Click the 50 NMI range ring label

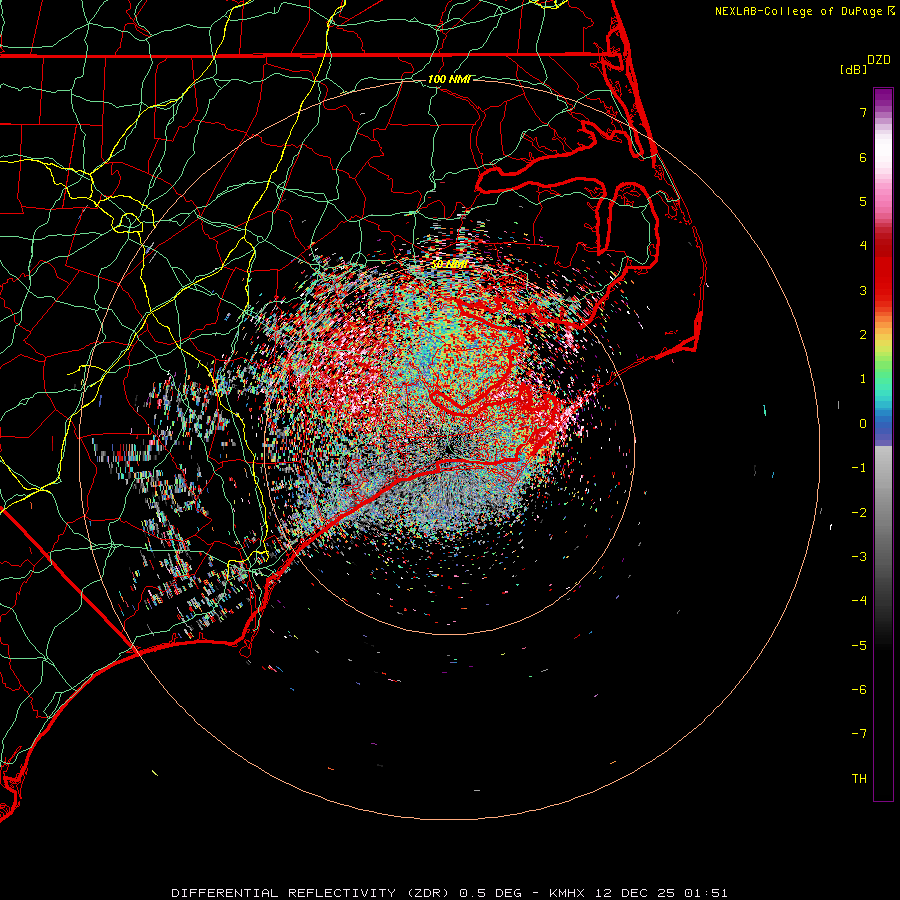point(449,264)
